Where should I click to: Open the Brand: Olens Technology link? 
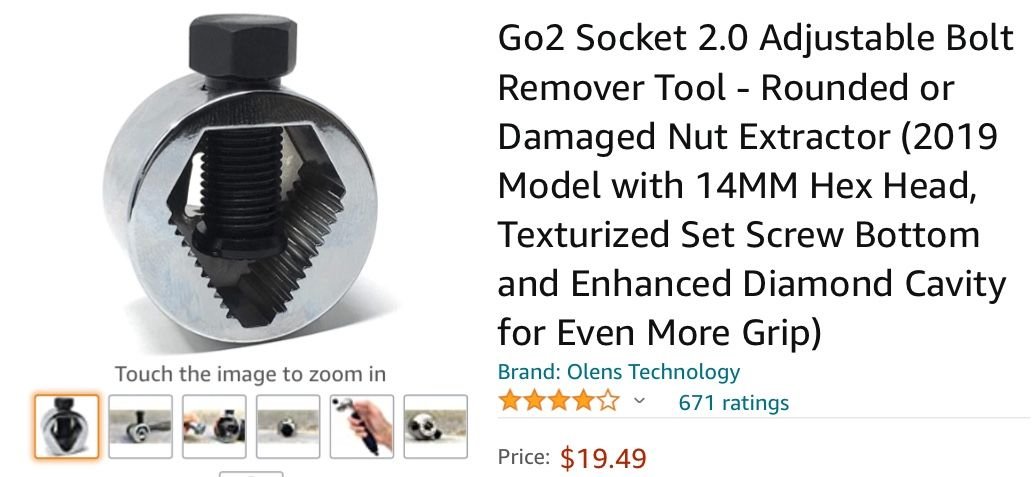point(618,372)
